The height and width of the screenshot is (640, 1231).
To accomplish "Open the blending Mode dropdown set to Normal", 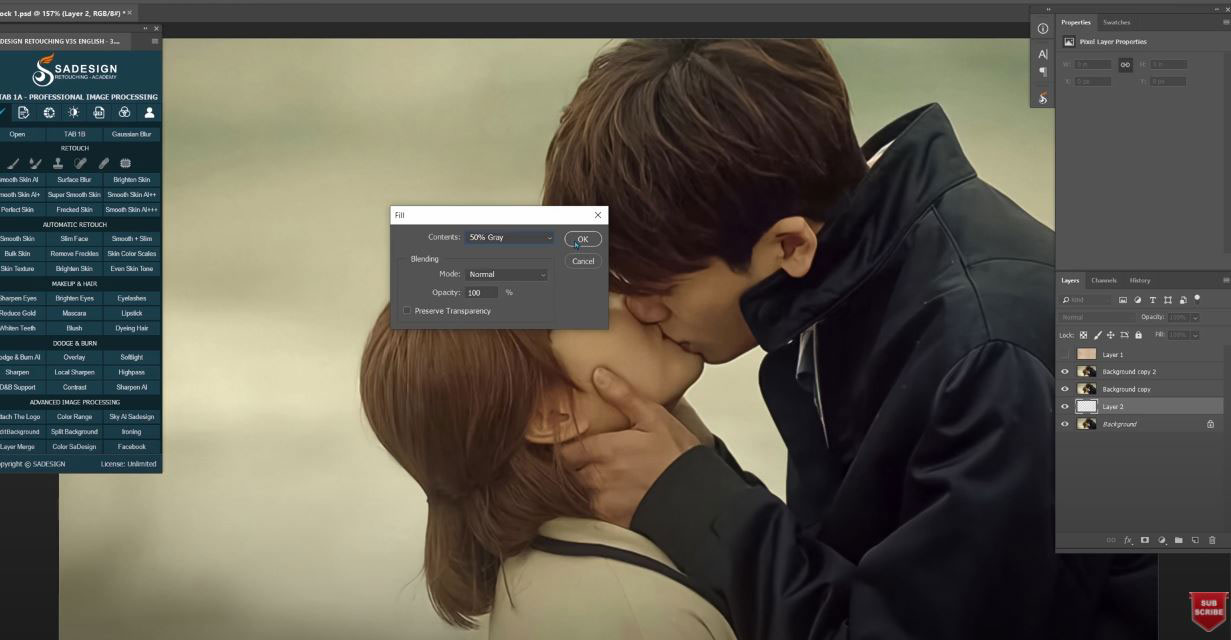I will pos(508,274).
